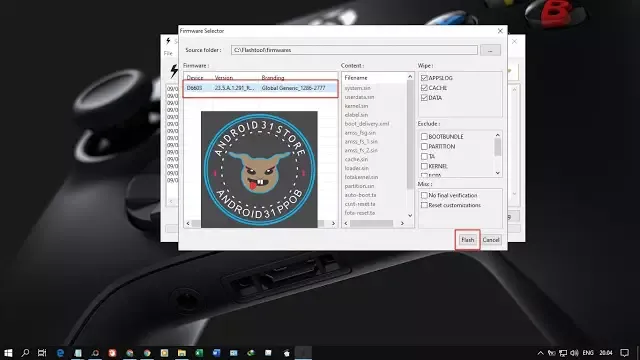Enable No final verification checkbox

(x=424, y=196)
